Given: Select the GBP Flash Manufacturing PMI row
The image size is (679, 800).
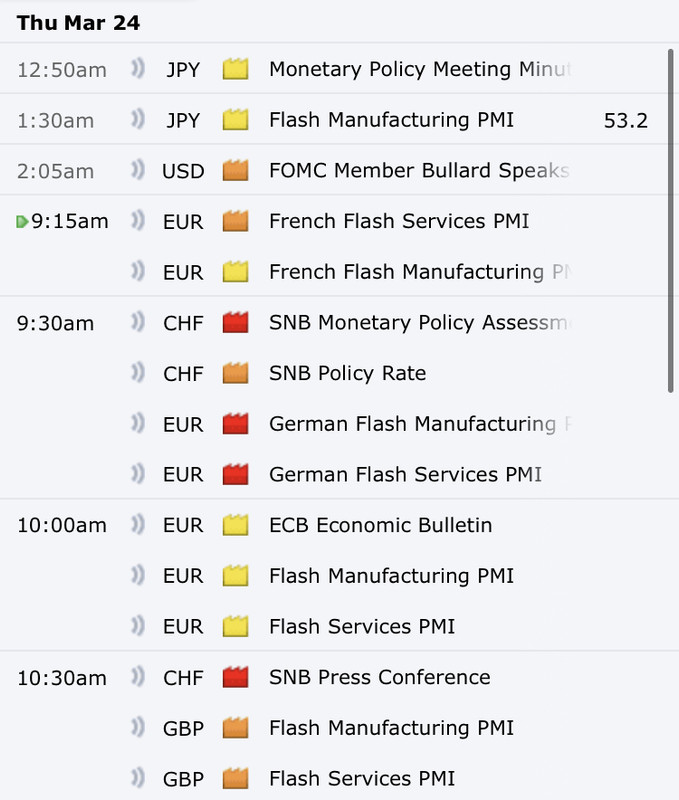Looking at the screenshot, I should pyautogui.click(x=339, y=728).
